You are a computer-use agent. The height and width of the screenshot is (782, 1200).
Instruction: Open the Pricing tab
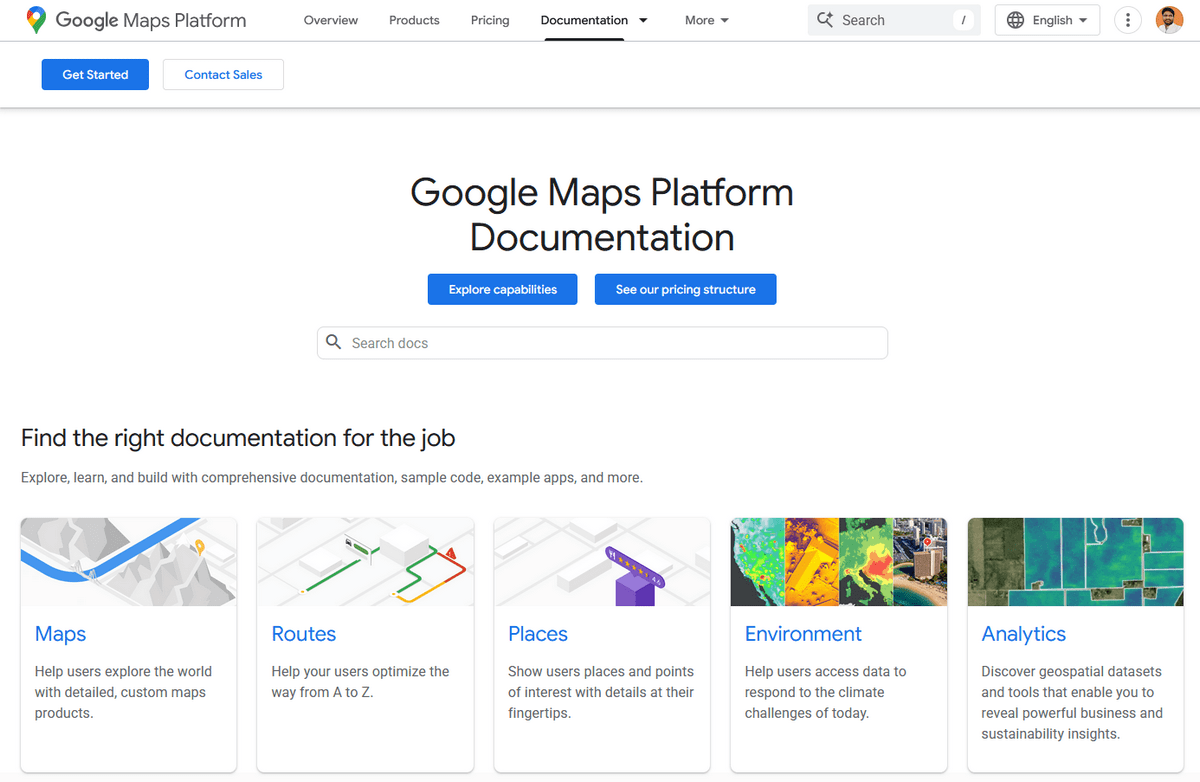490,20
